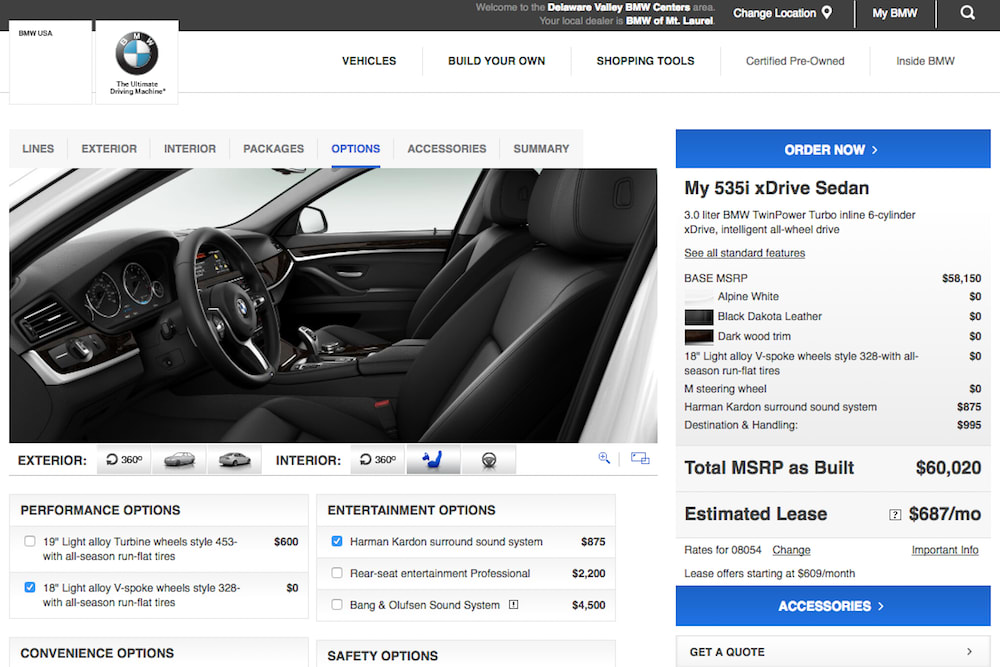Screen dimensions: 1000x667
Task: Check Bang & Olufsen Sound System
Action: (x=337, y=605)
